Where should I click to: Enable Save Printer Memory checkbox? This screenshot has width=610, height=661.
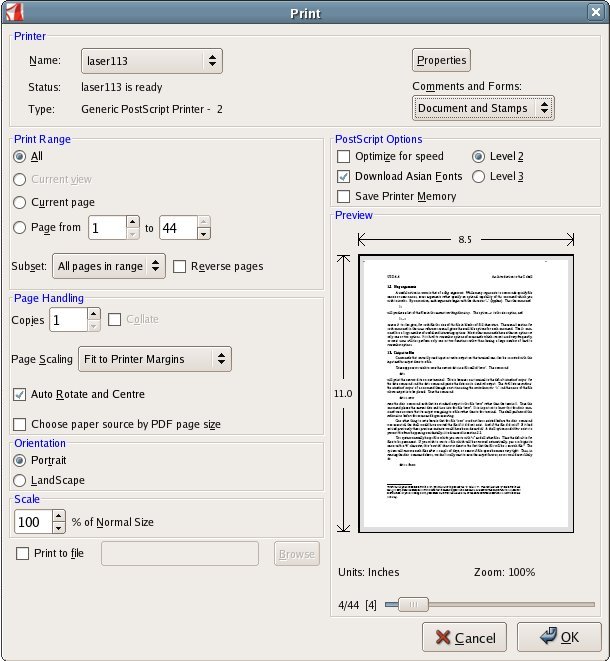click(x=344, y=196)
